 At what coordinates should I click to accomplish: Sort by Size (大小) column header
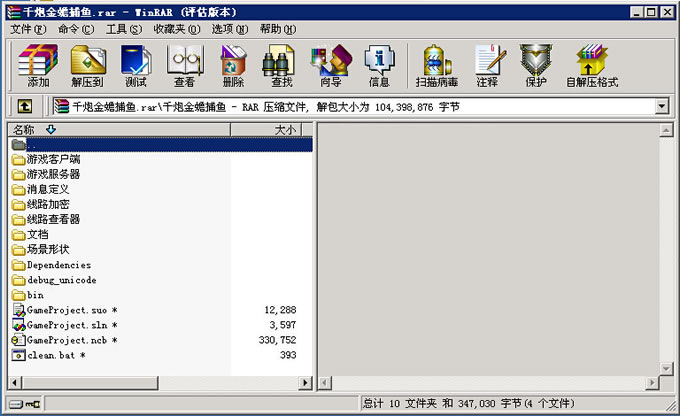pyautogui.click(x=284, y=130)
